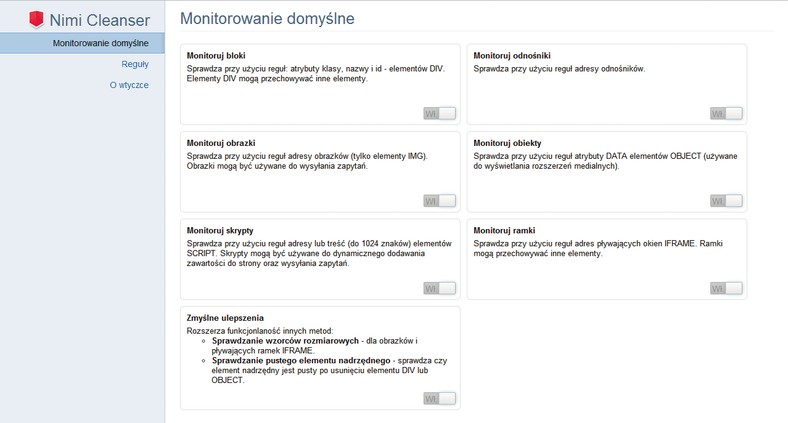The width and height of the screenshot is (788, 423).
Task: Click the Monitoruj obrazki card title
Action: pyautogui.click(x=221, y=143)
